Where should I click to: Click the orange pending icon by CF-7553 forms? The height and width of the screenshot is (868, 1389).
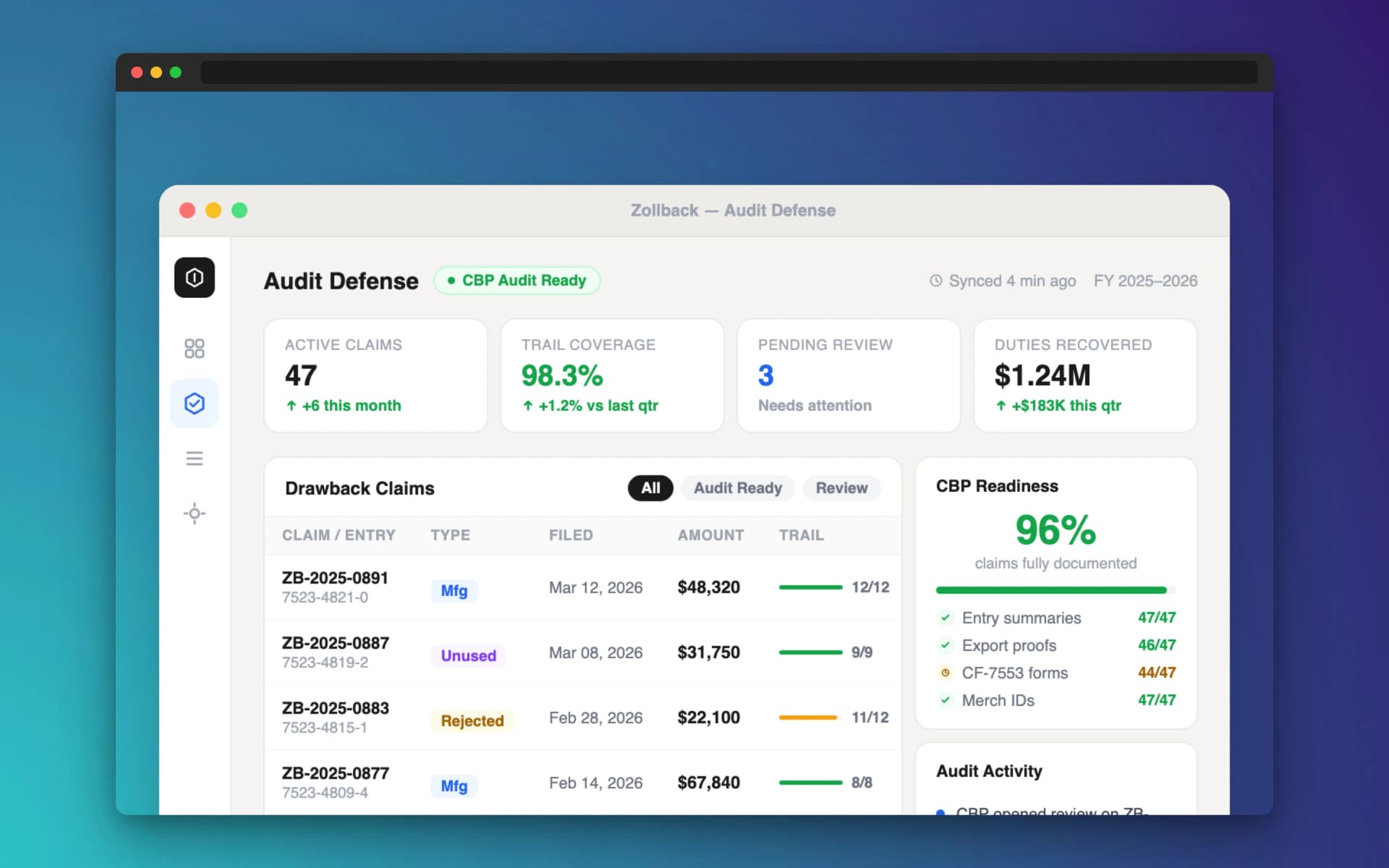tap(945, 673)
